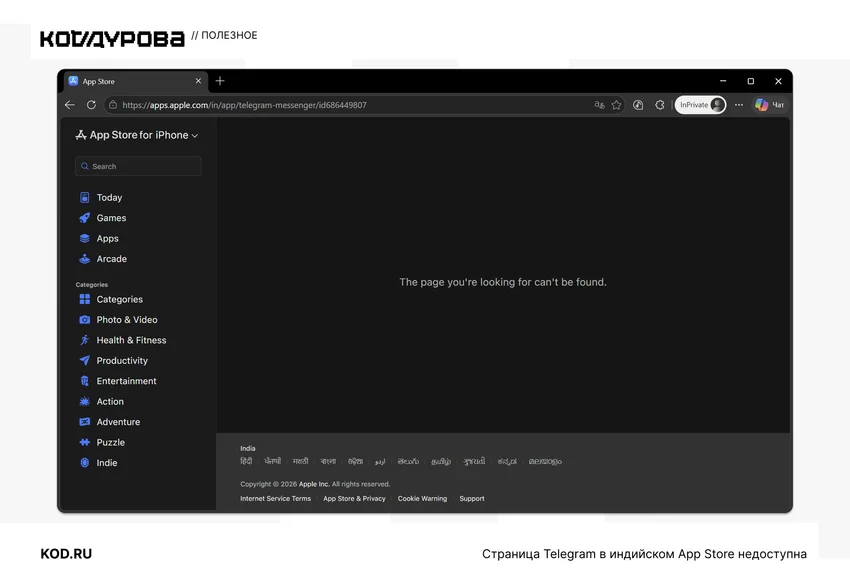Open the Arcade section label

pos(112,259)
